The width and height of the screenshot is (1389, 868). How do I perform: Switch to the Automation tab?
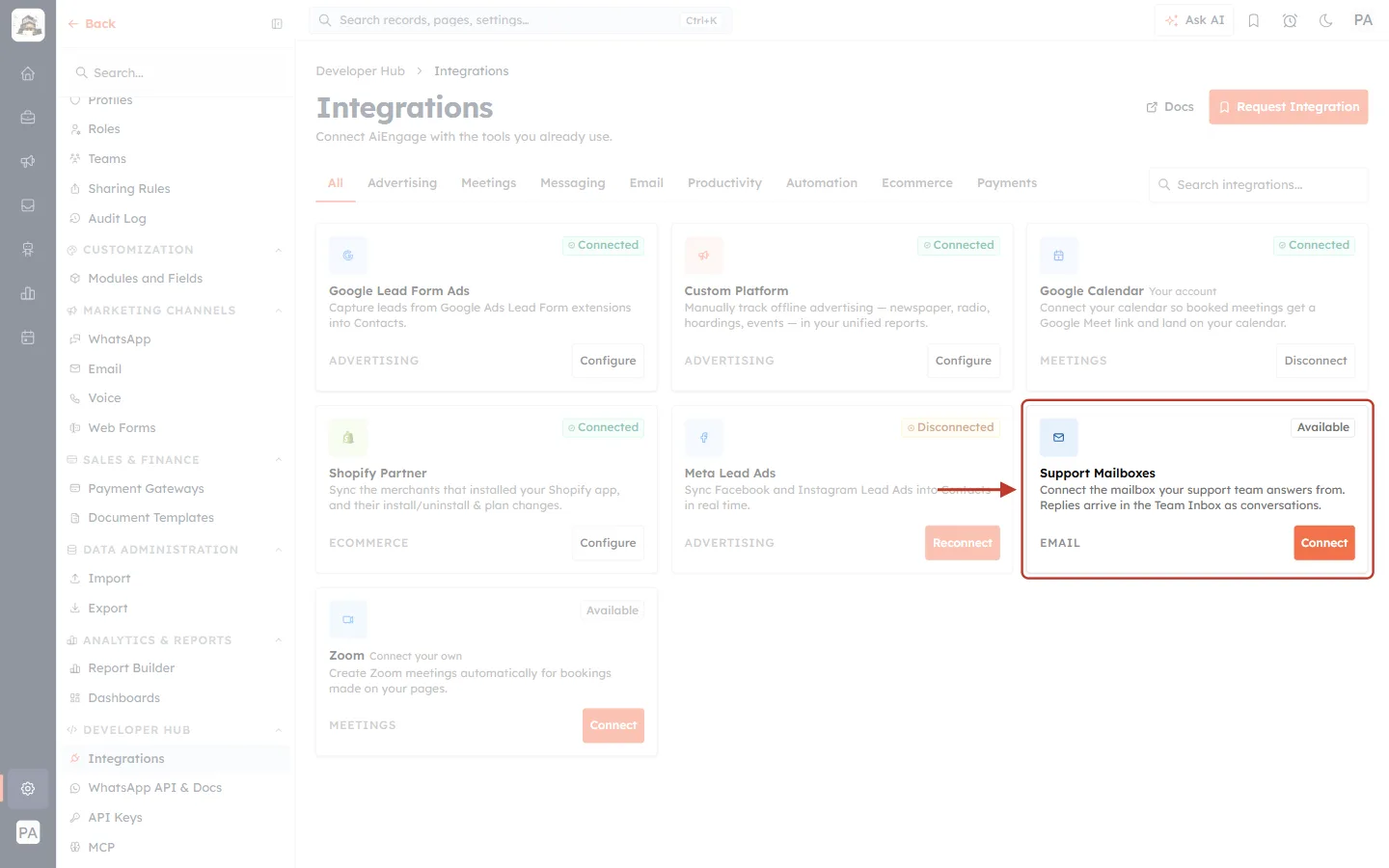822,183
